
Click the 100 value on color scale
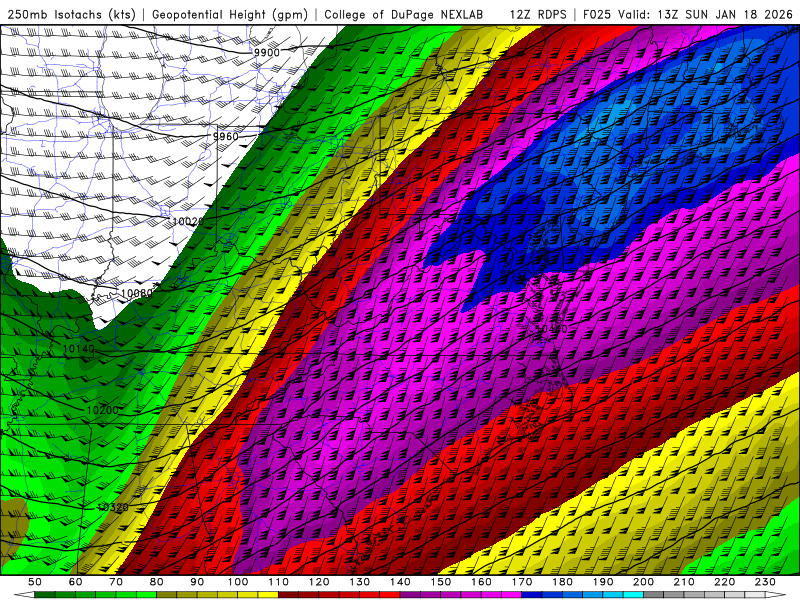coord(238,582)
